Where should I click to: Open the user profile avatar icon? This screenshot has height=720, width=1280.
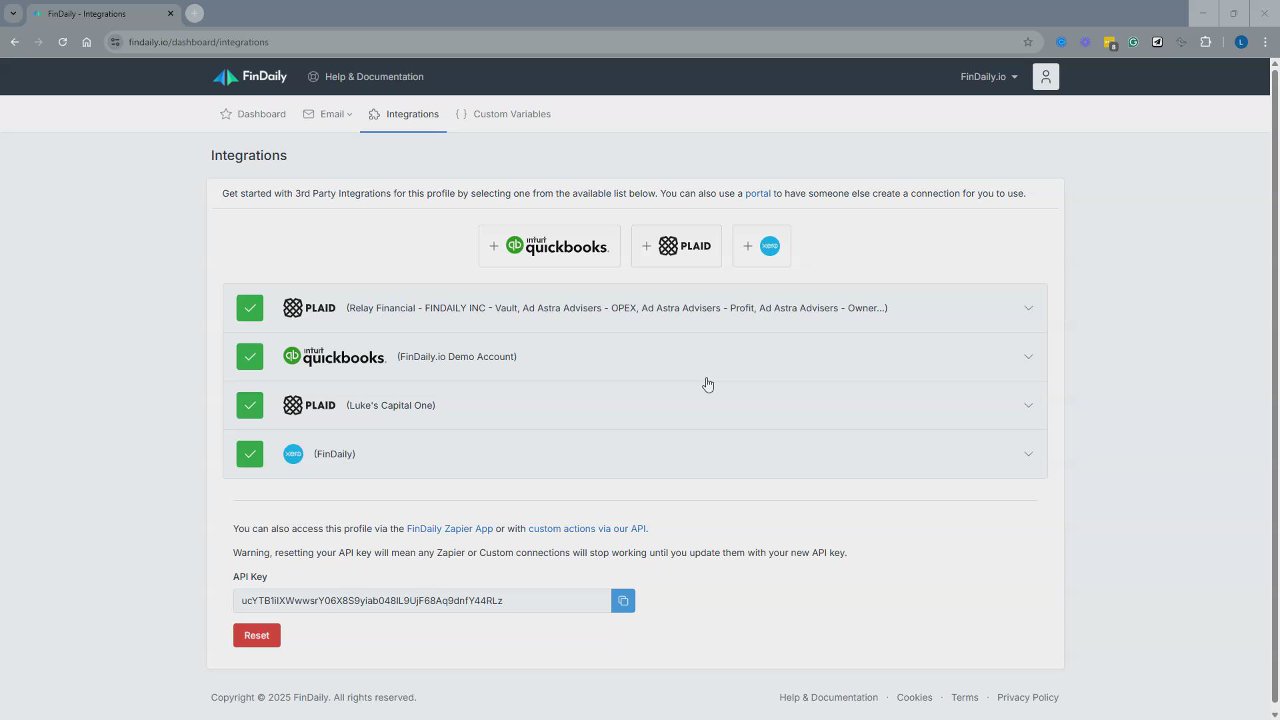click(x=1045, y=77)
